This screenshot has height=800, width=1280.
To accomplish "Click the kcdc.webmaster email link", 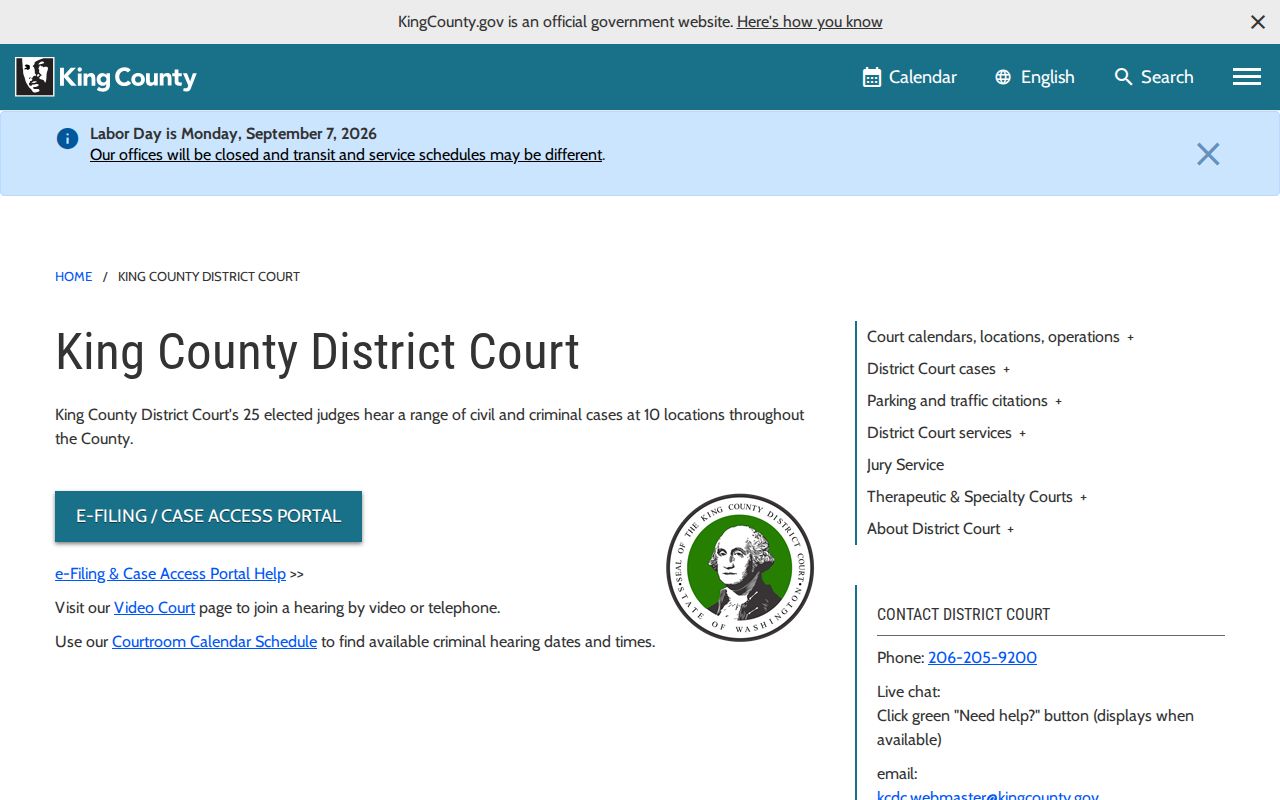I will (988, 795).
